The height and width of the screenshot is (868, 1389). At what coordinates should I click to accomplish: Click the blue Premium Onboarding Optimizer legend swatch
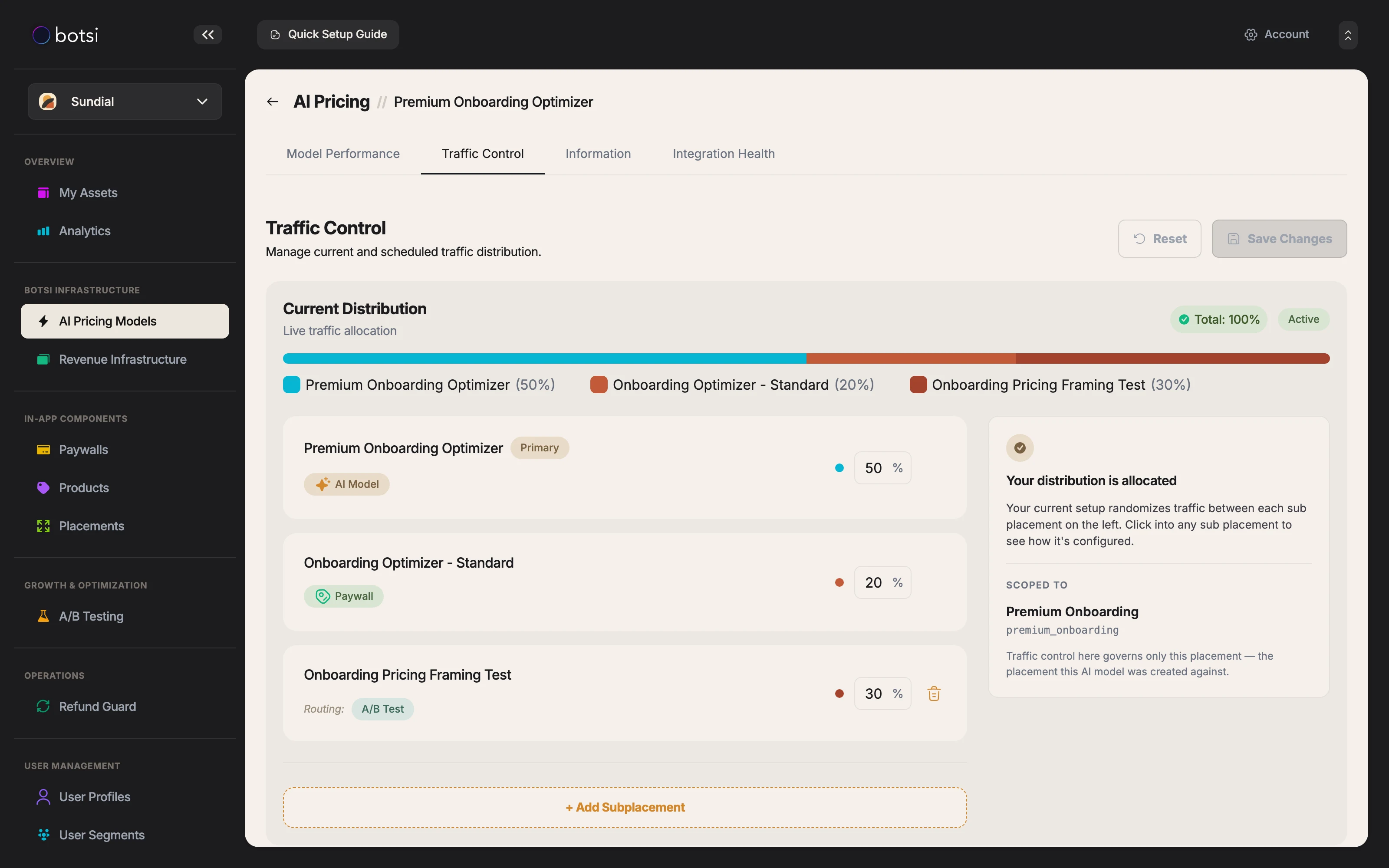(x=292, y=385)
